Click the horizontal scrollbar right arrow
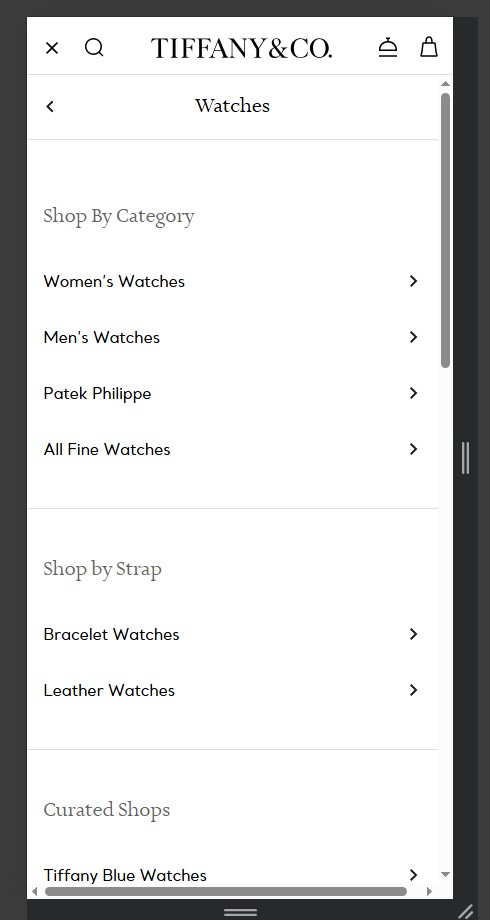490x920 pixels. pos(429,891)
